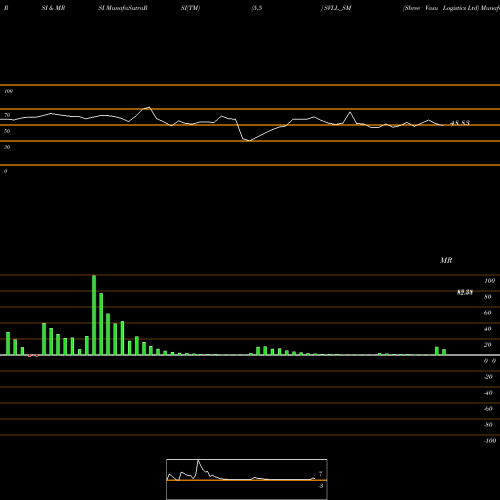500x500 pixels.
Task: Open the mini overview chart thumbnail
Action: click(x=247, y=479)
